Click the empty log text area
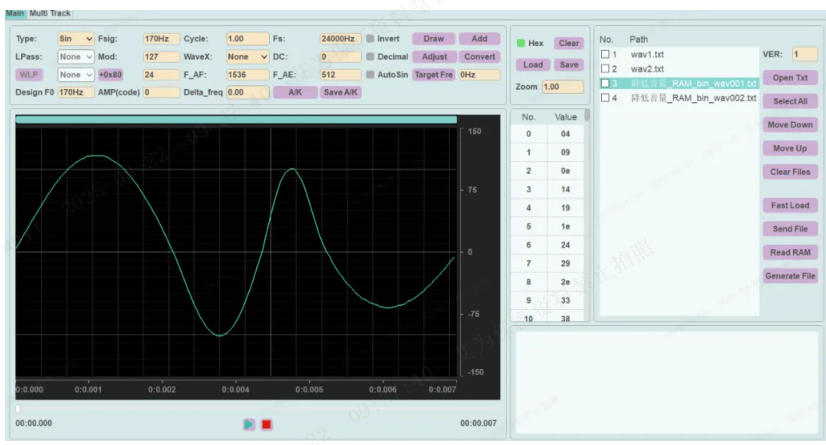Image resolution: width=826 pixels, height=445 pixels. tap(666, 382)
